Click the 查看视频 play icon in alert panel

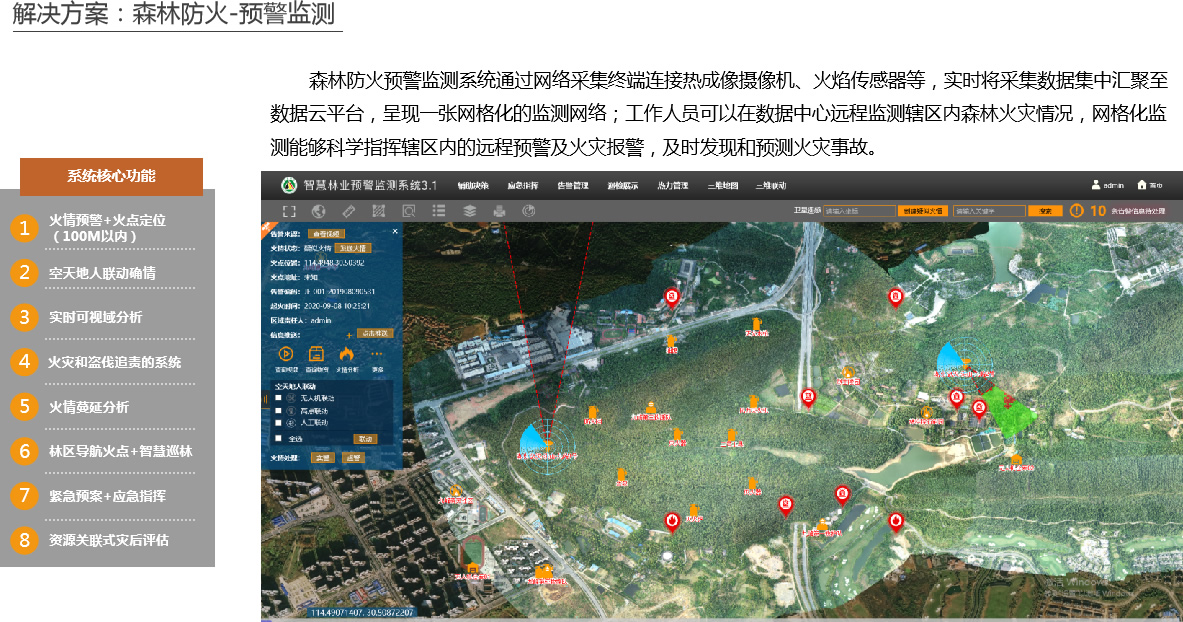click(285, 352)
